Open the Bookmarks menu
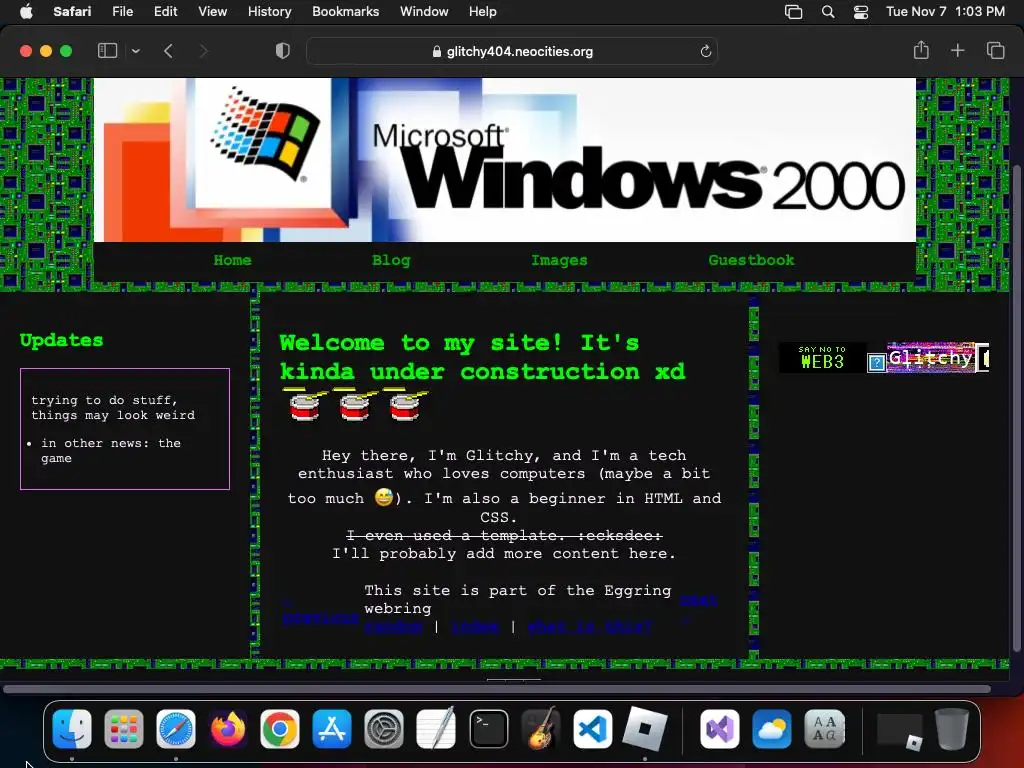This screenshot has height=768, width=1024. pyautogui.click(x=345, y=11)
